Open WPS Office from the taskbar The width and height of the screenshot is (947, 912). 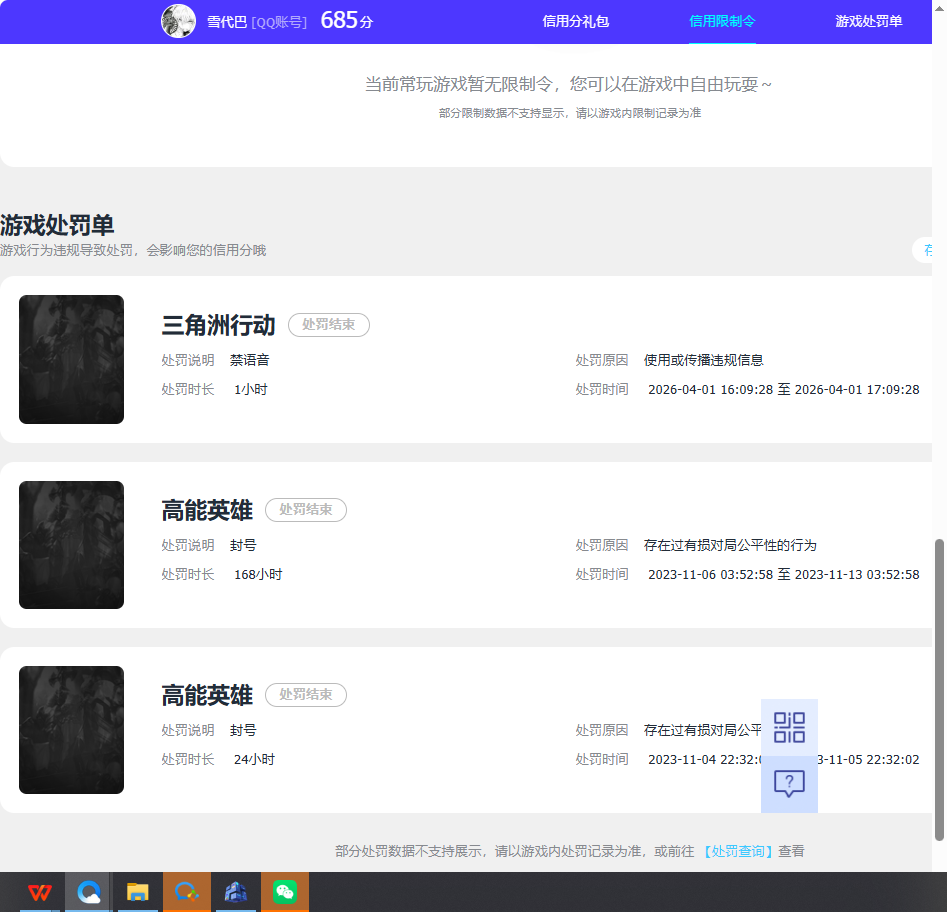pos(40,892)
